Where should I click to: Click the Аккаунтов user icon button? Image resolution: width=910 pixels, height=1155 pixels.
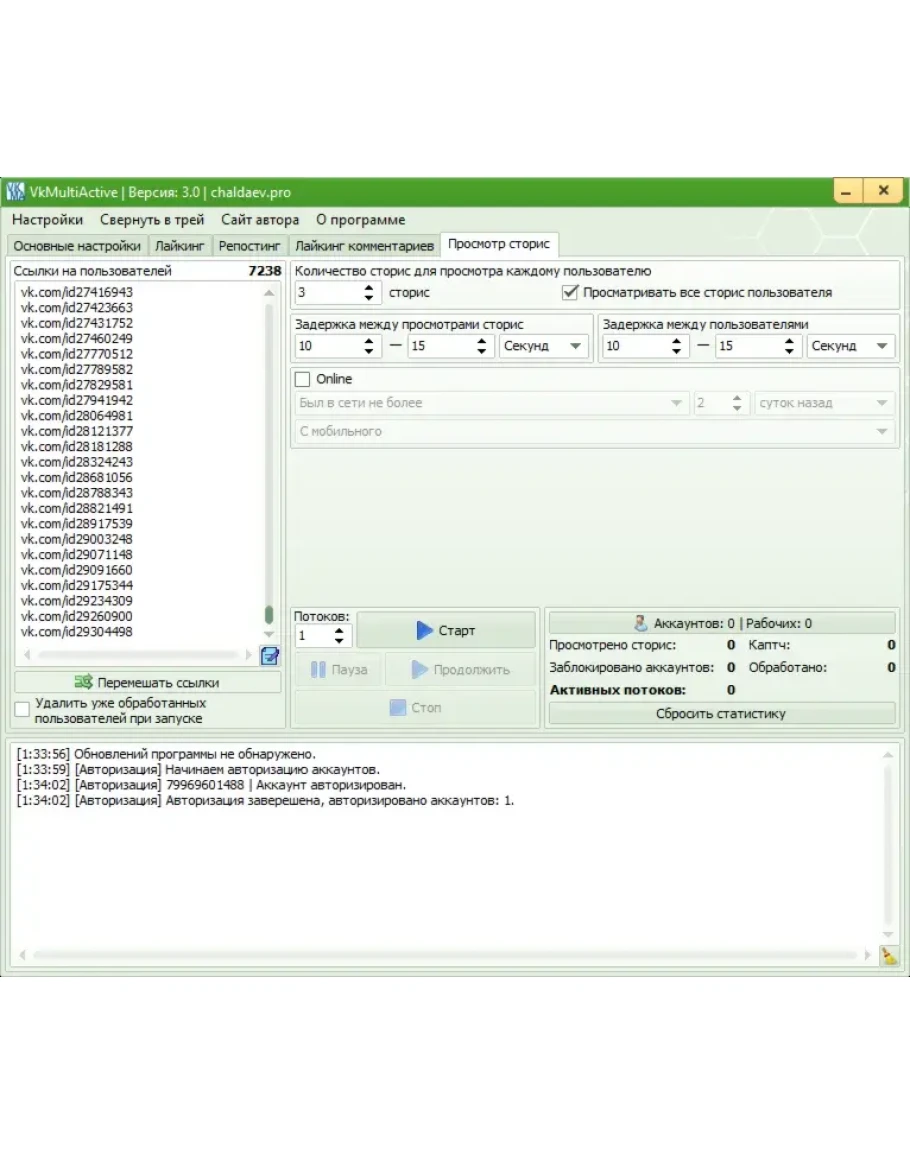click(x=721, y=623)
